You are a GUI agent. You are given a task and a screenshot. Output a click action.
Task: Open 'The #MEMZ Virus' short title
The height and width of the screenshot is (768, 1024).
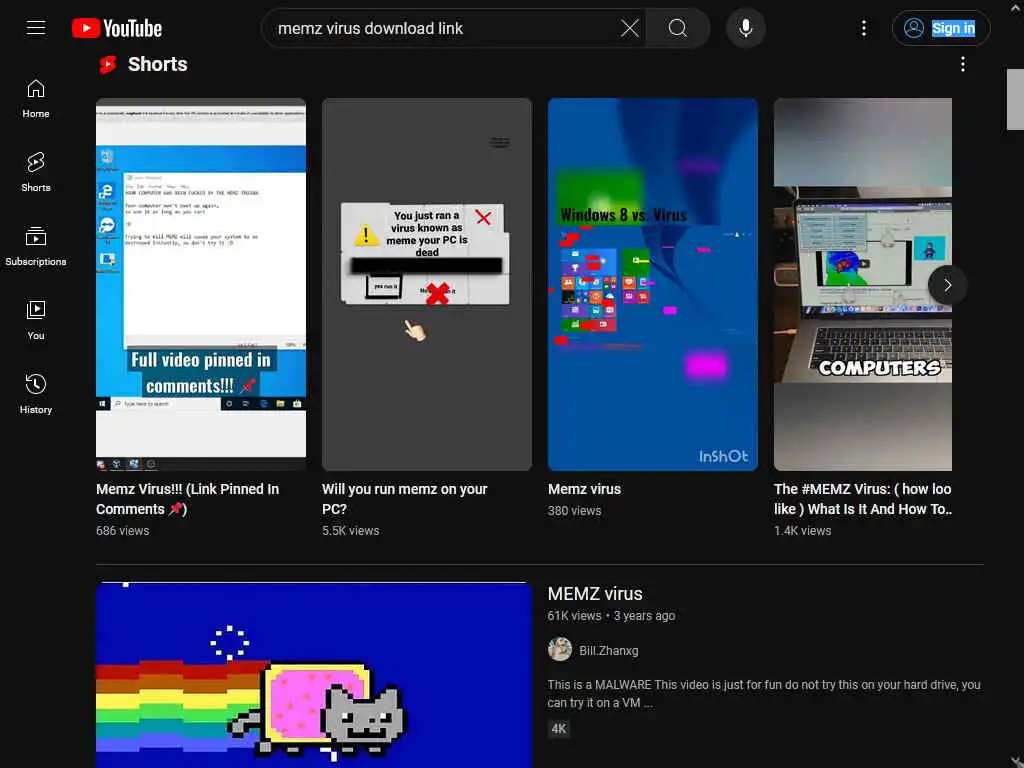[x=863, y=499]
